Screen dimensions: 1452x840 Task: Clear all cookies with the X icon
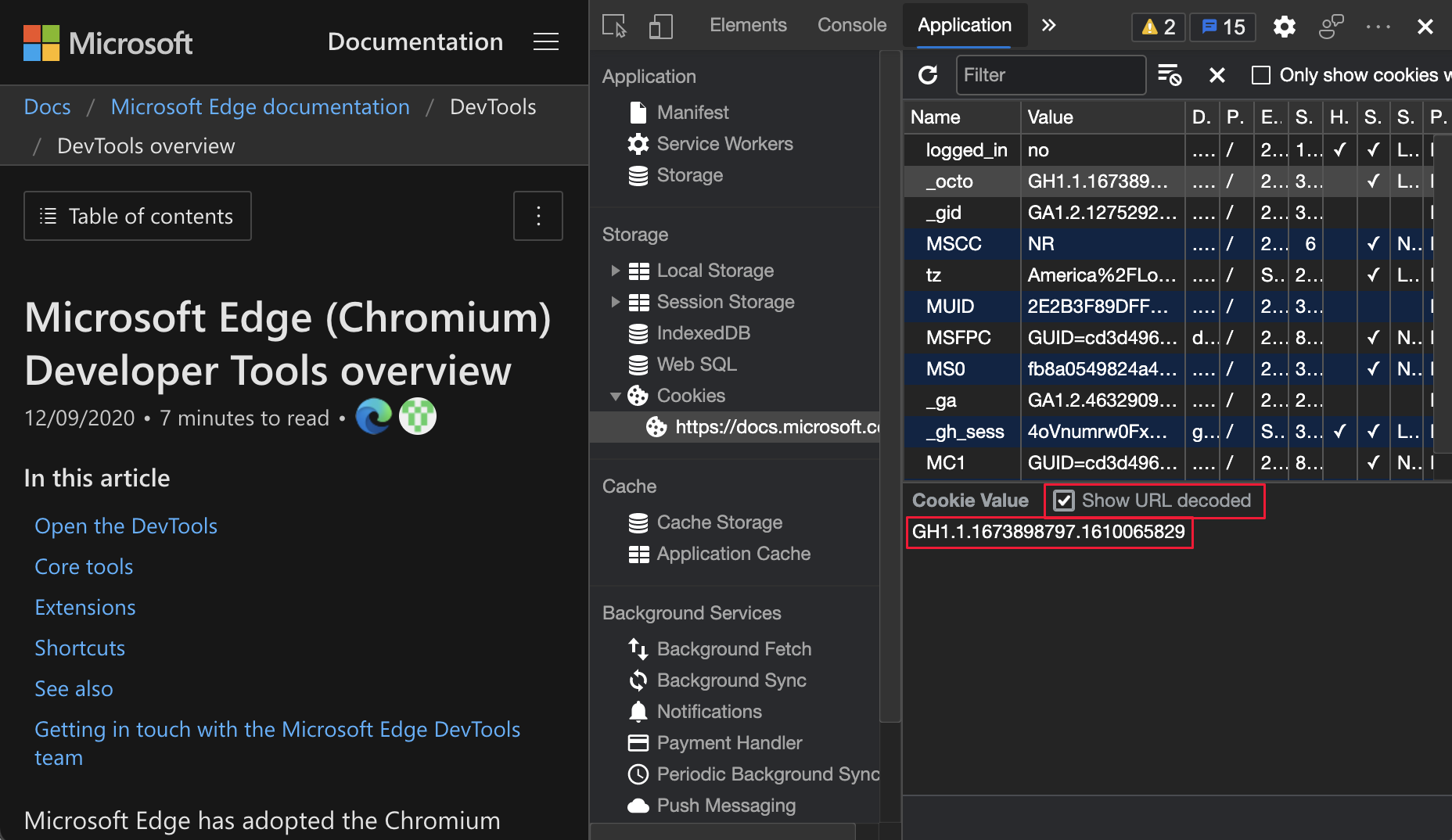point(1217,75)
